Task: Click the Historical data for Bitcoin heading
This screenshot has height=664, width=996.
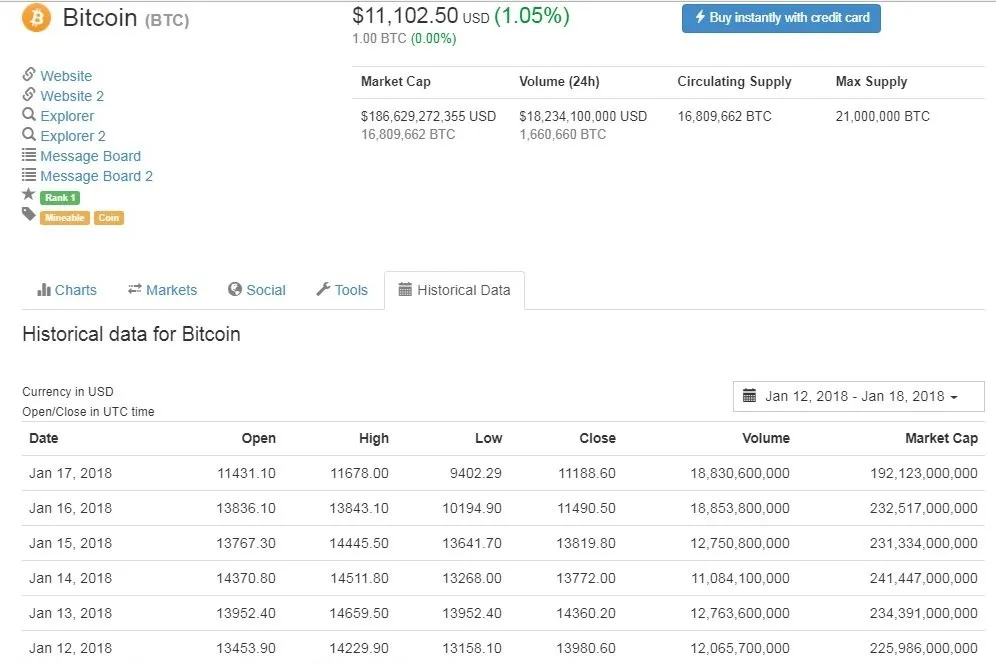Action: [131, 334]
